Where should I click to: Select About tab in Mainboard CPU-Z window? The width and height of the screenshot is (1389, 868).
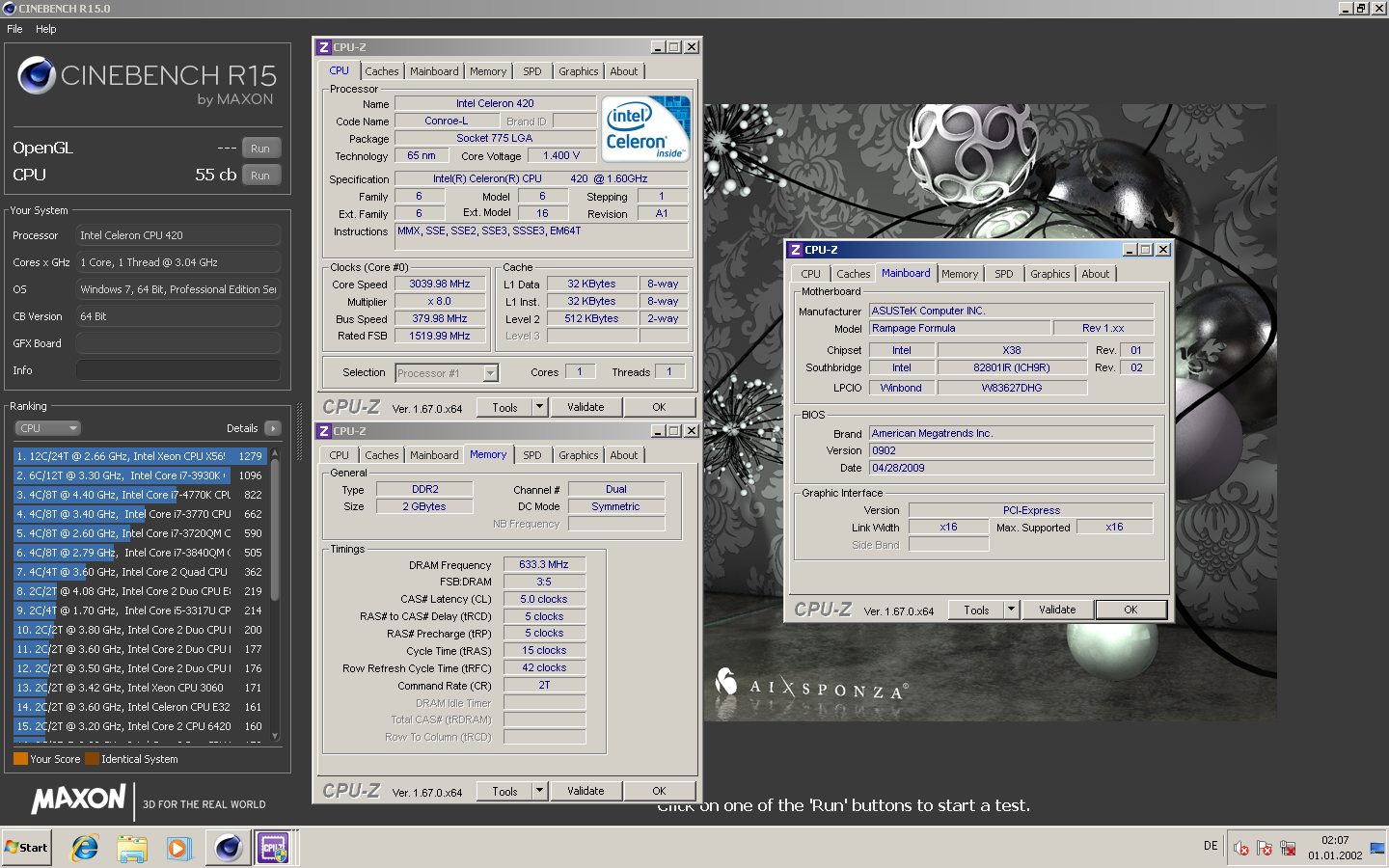point(1096,274)
